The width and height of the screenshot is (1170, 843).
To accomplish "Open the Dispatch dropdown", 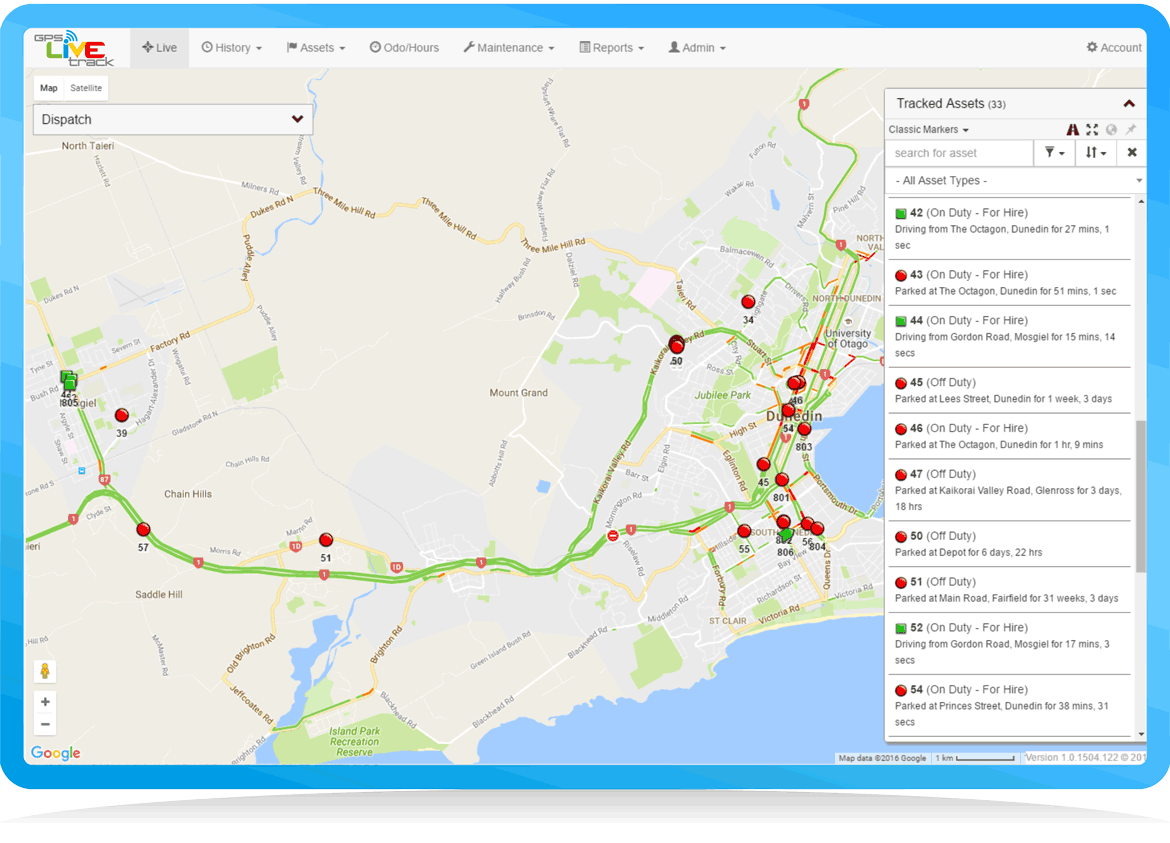I will tap(172, 119).
